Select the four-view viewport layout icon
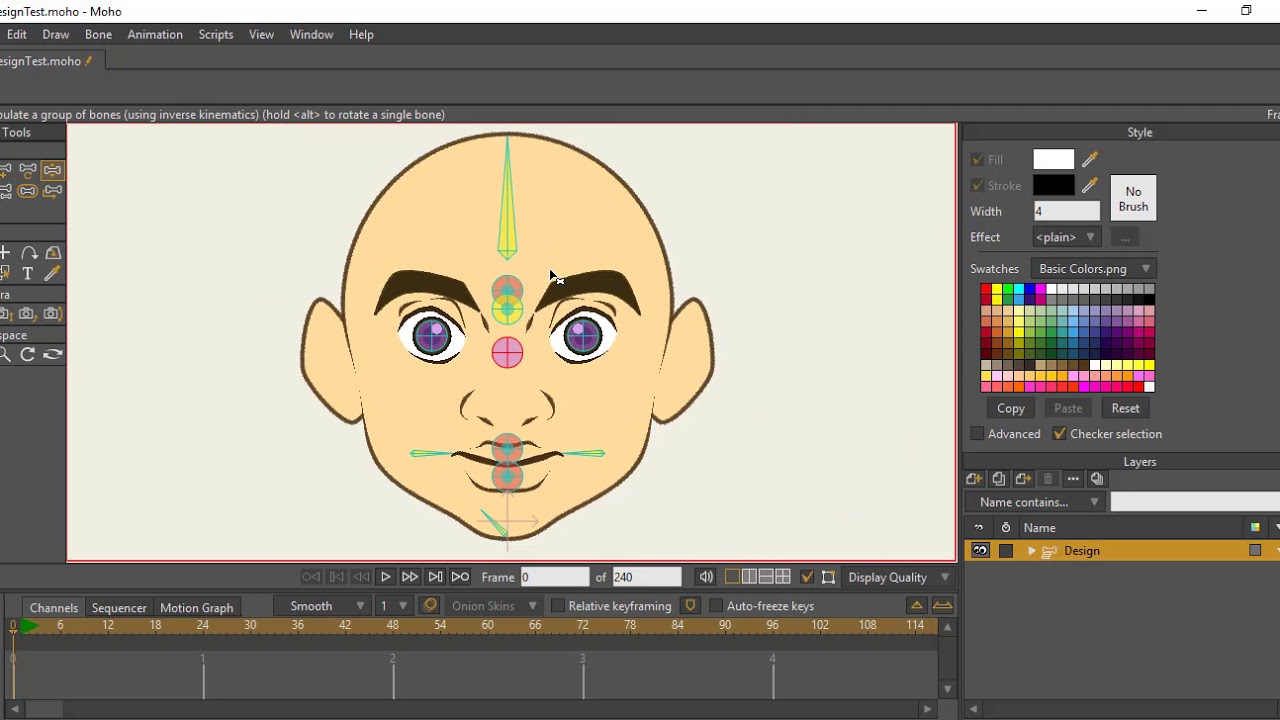 pyautogui.click(x=782, y=577)
